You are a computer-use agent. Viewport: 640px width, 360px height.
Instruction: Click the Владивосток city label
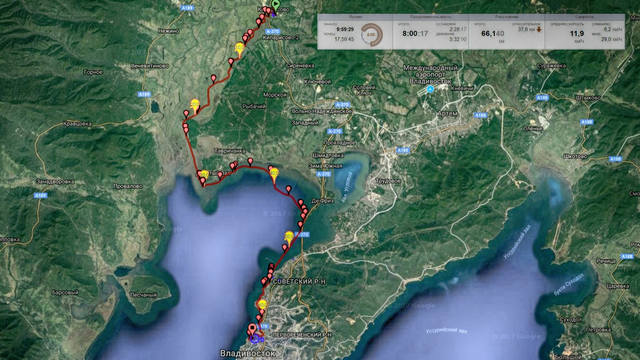(247, 353)
